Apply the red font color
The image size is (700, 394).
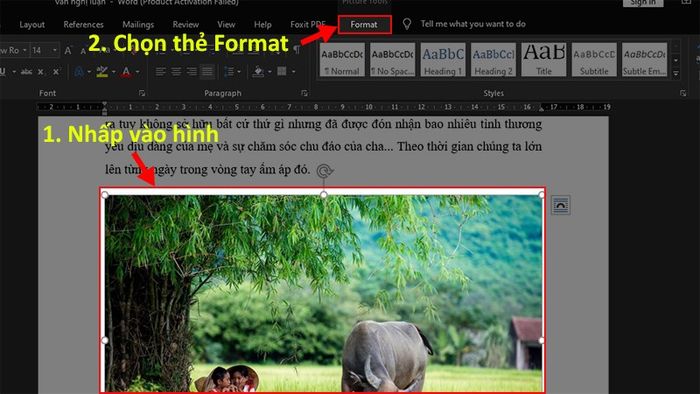tap(126, 71)
